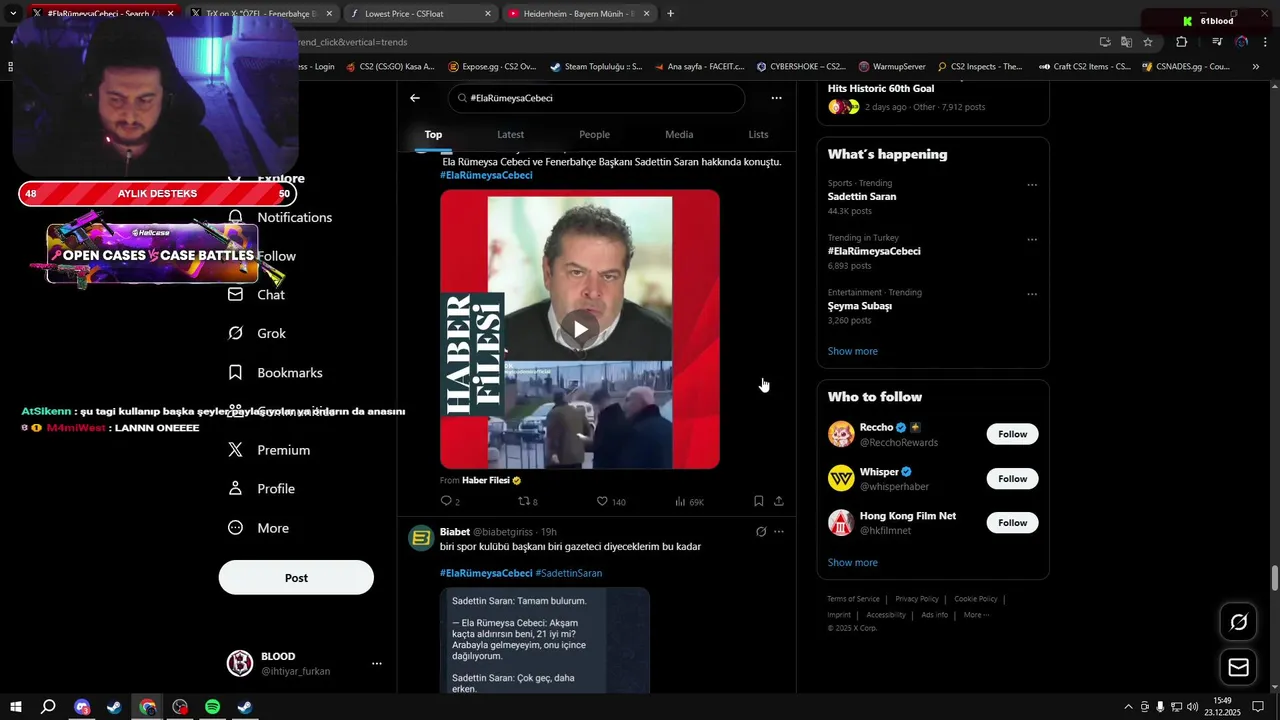The width and height of the screenshot is (1280, 720).
Task: Open Bookmarks in the sidebar
Action: [x=275, y=372]
